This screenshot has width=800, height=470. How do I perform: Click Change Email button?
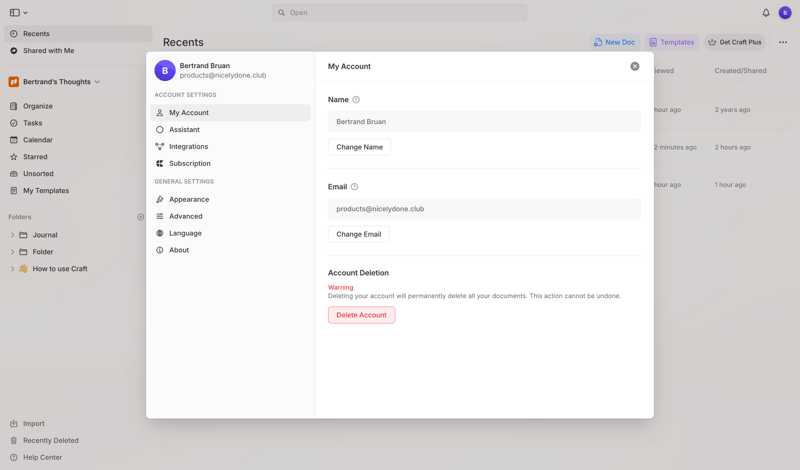359,234
